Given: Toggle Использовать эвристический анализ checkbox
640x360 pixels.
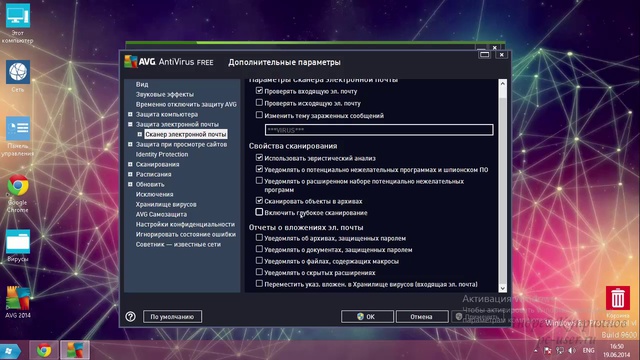Looking at the screenshot, I should 259,157.
